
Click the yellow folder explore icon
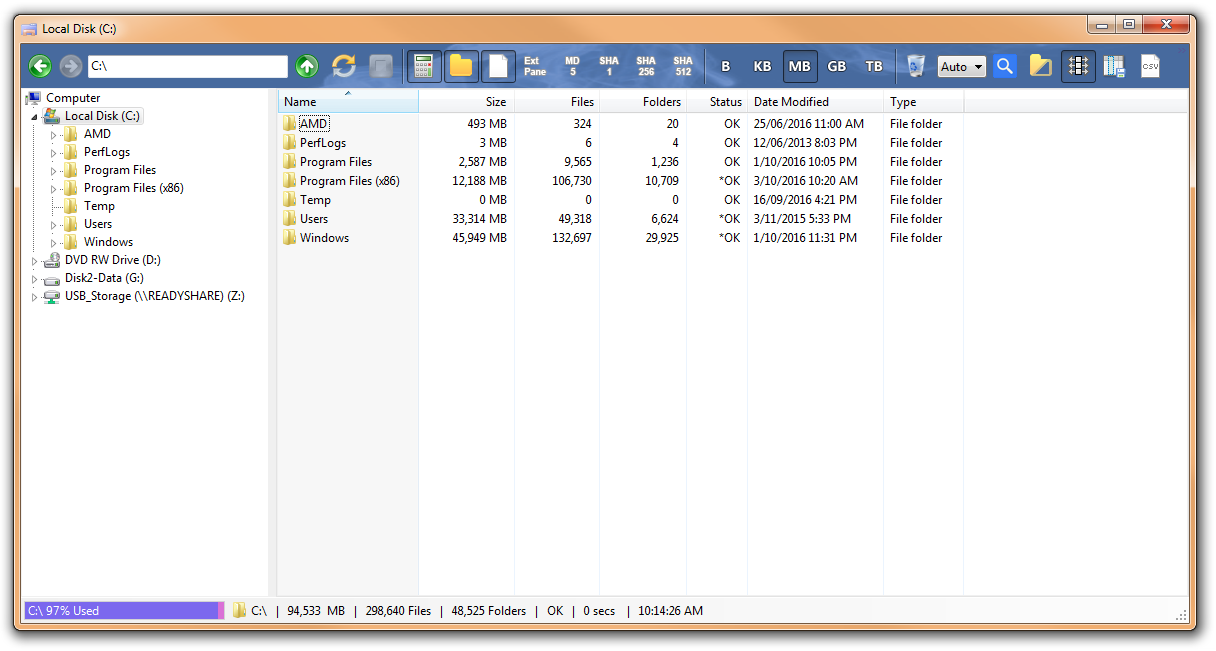[x=1040, y=66]
